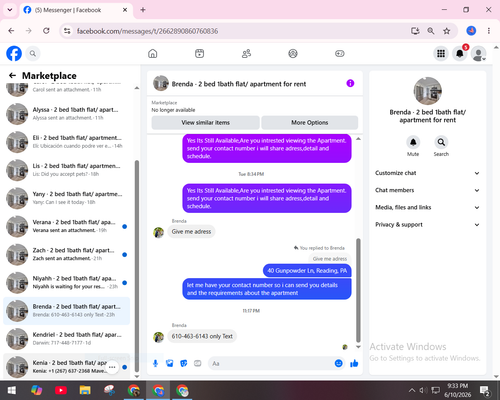Viewport: 500px width, 400px height.
Task: Reload the page in Chrome
Action: (x=46, y=31)
